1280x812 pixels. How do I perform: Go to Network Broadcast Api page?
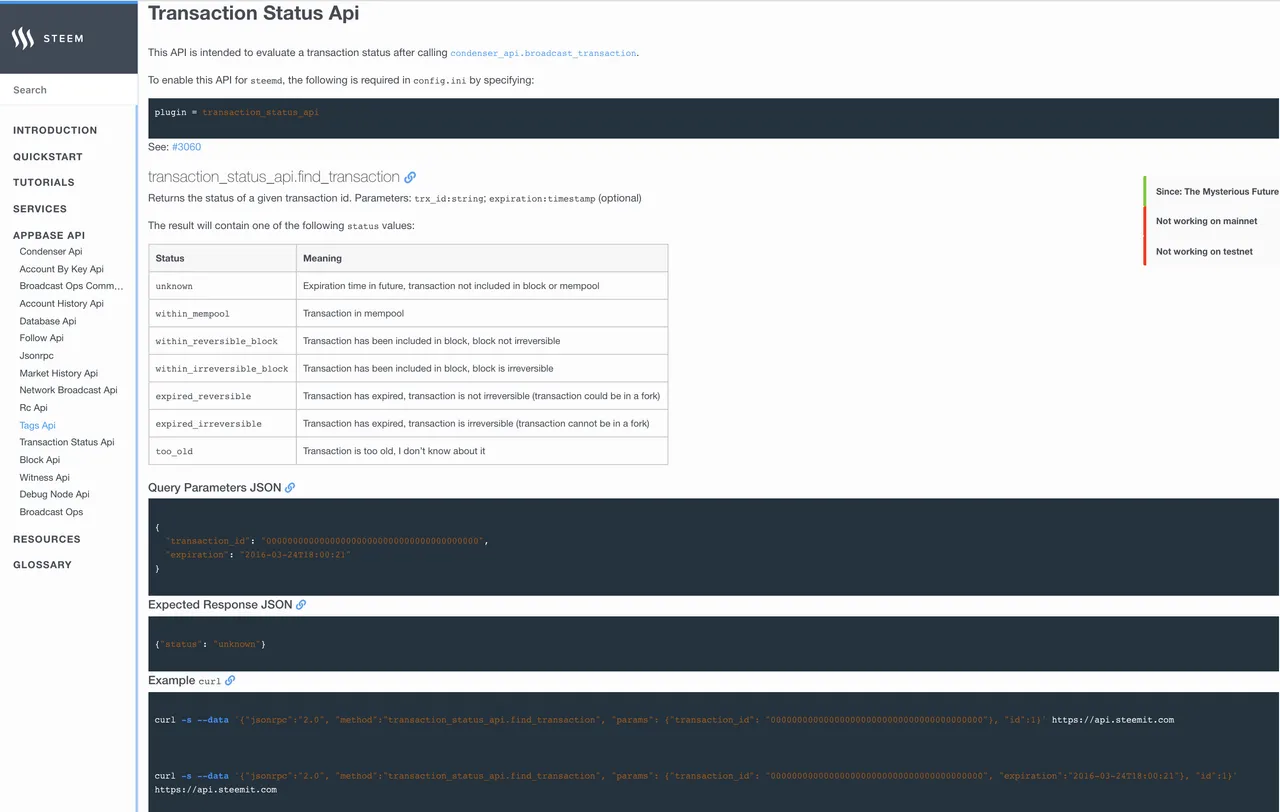(69, 390)
